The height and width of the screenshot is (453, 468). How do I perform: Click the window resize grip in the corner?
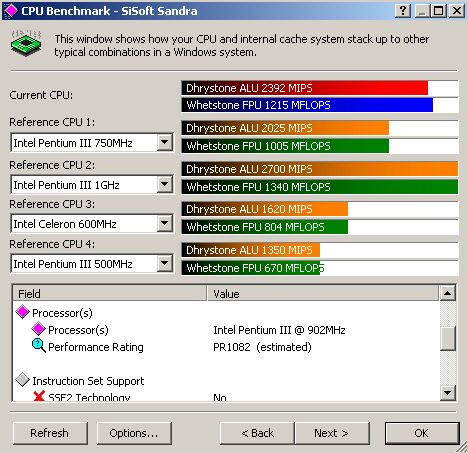462,447
